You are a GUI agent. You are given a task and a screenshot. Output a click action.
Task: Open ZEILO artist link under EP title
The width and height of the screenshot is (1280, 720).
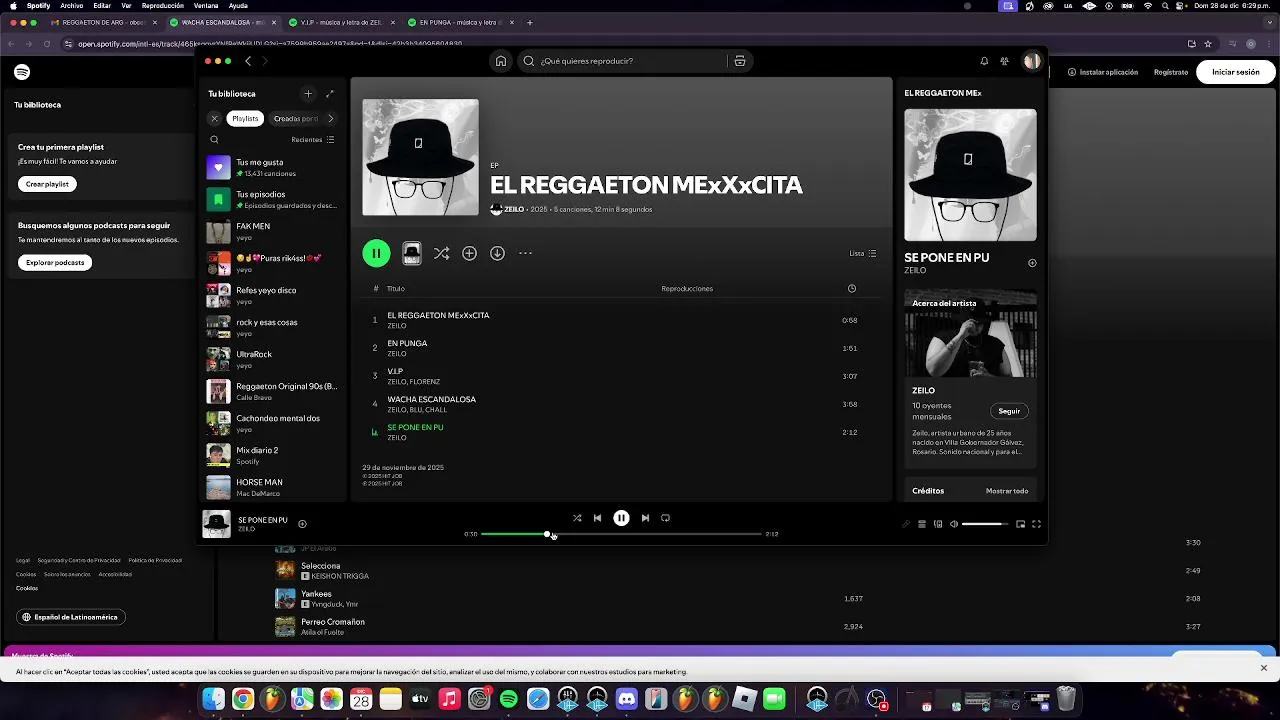[514, 210]
